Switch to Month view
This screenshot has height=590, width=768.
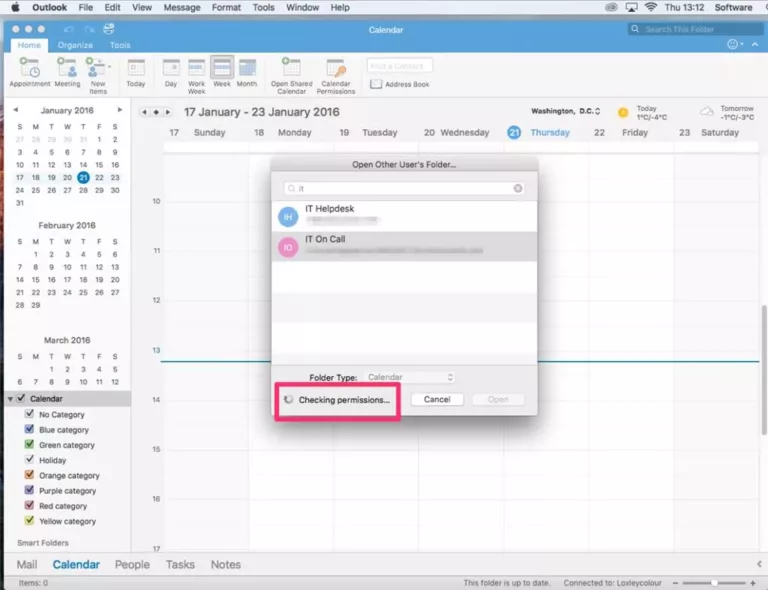point(247,72)
